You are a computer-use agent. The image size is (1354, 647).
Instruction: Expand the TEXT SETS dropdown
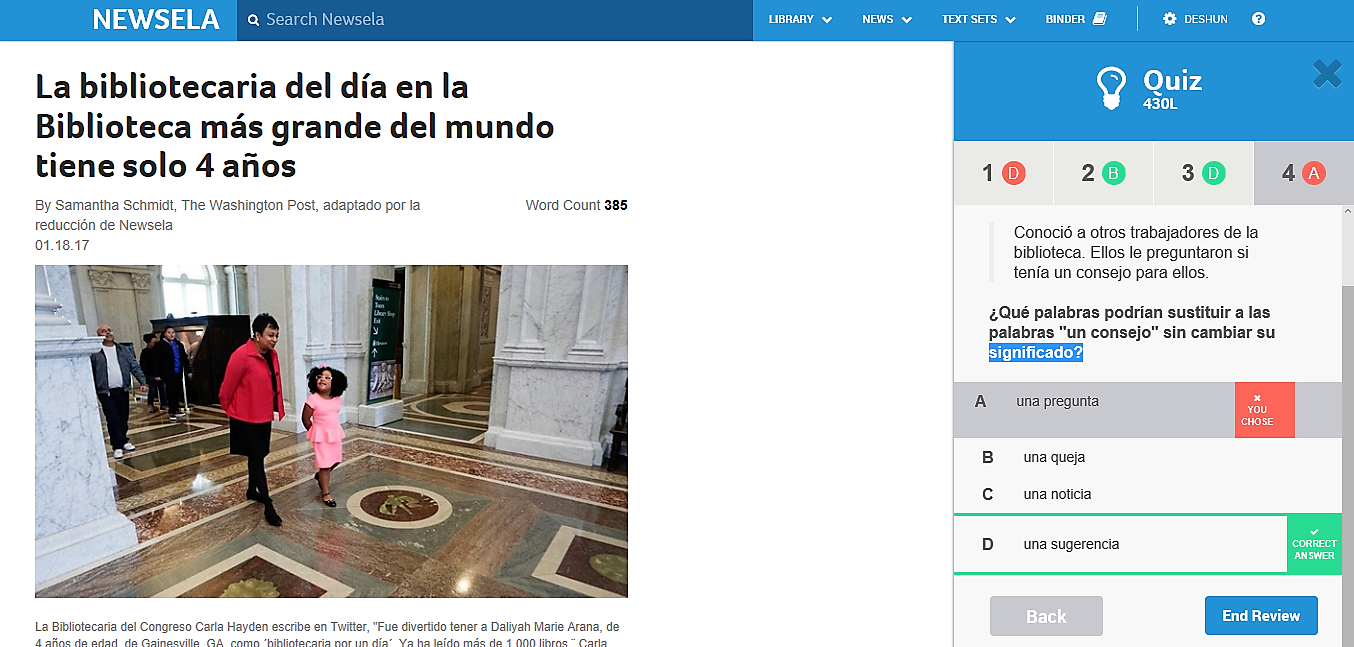pos(977,18)
